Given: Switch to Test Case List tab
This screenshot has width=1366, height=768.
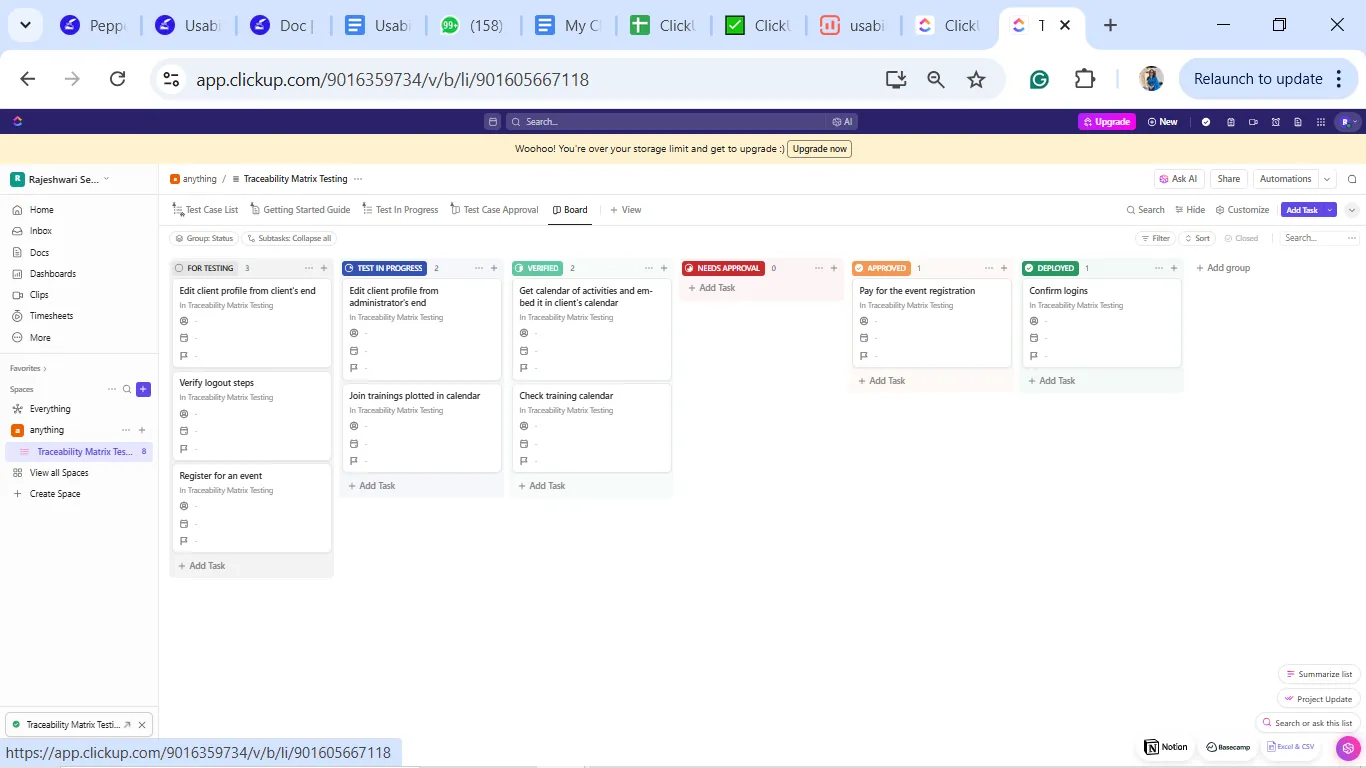Looking at the screenshot, I should coord(205,210).
